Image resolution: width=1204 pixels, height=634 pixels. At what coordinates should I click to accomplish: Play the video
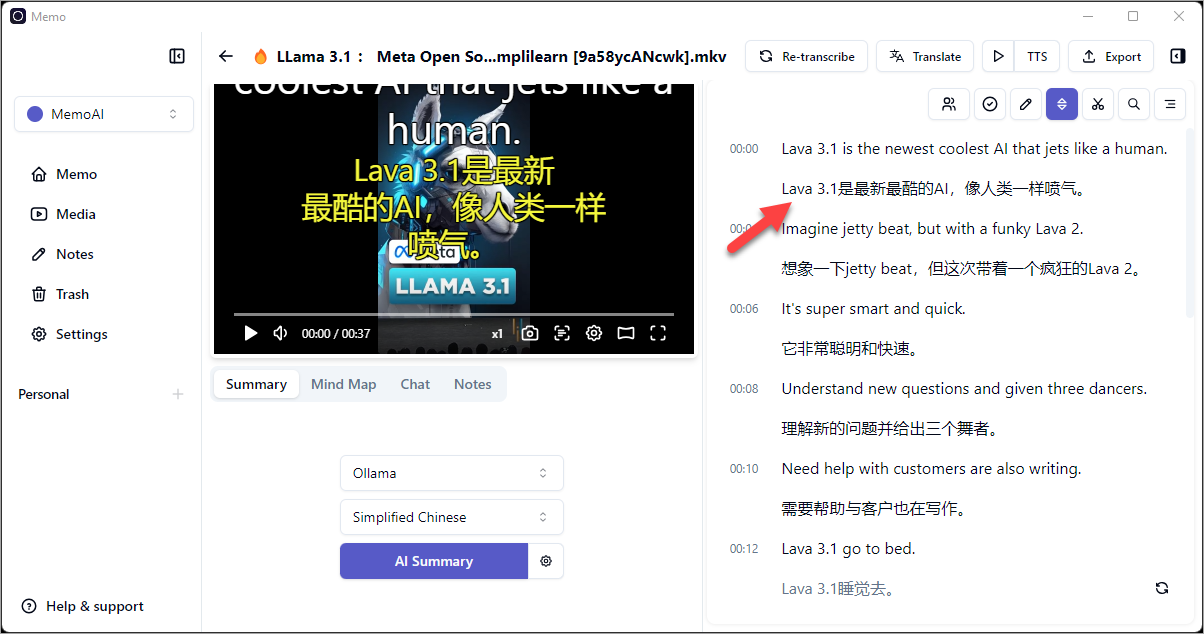click(251, 333)
